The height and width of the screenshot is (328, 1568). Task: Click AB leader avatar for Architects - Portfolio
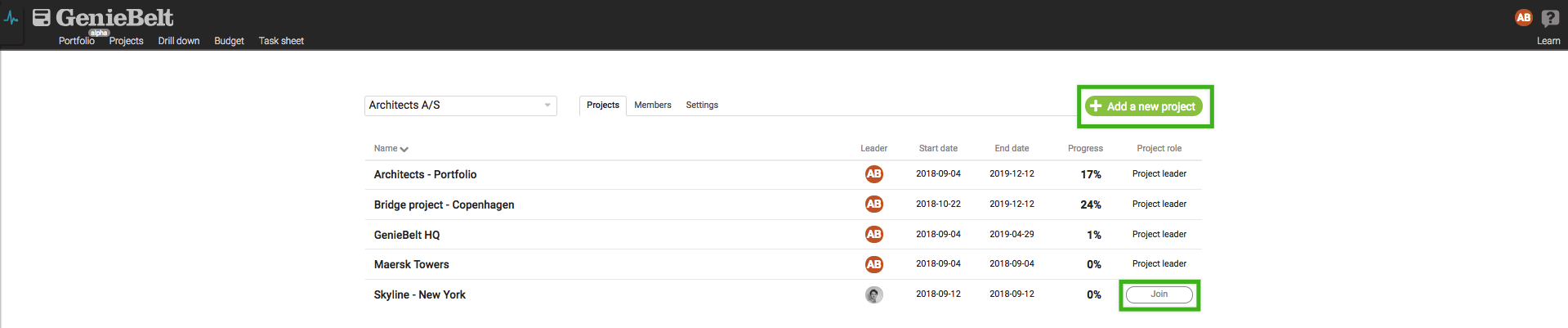873,174
